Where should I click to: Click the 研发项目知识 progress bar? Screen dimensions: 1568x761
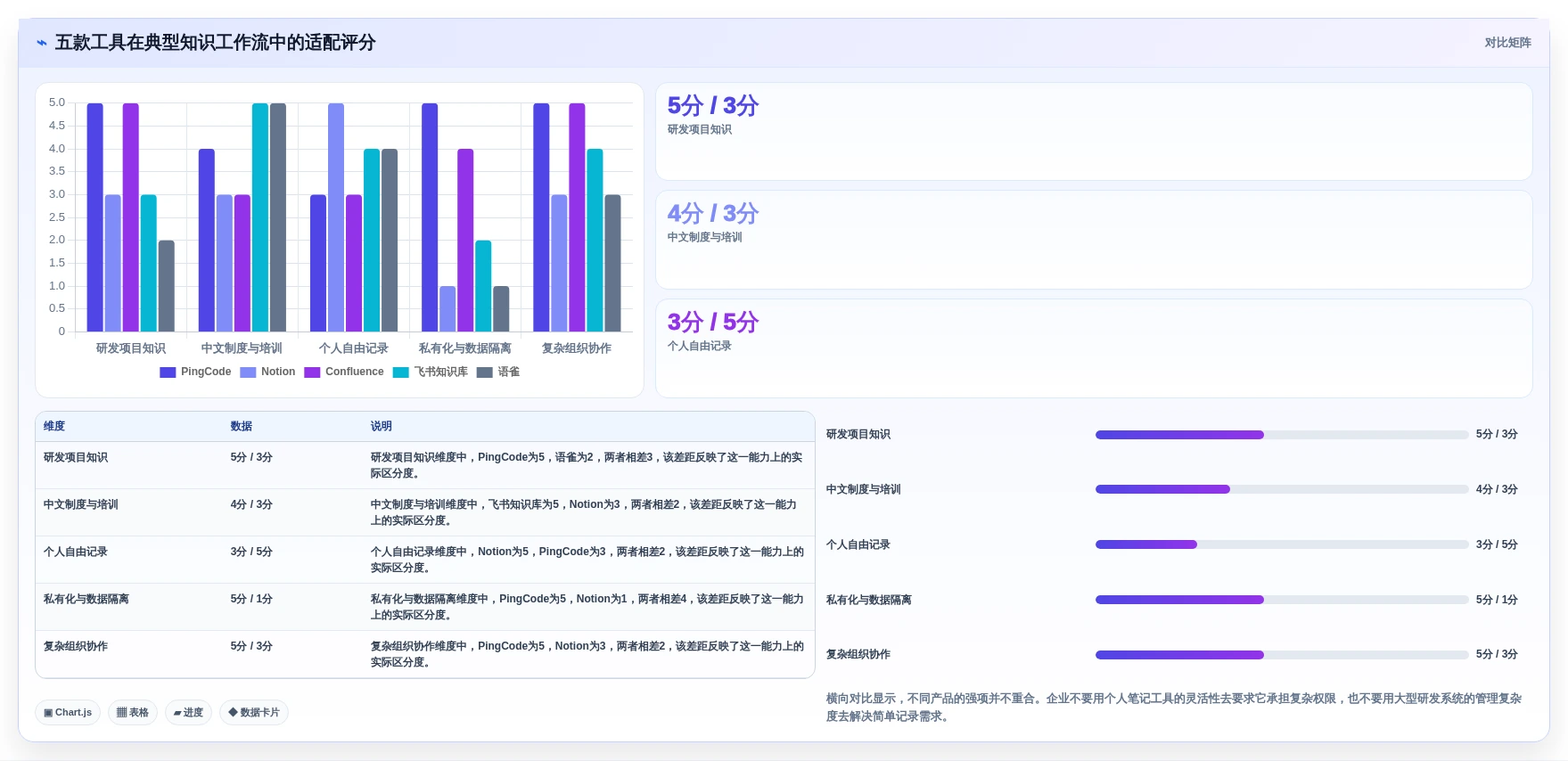[x=1282, y=435]
